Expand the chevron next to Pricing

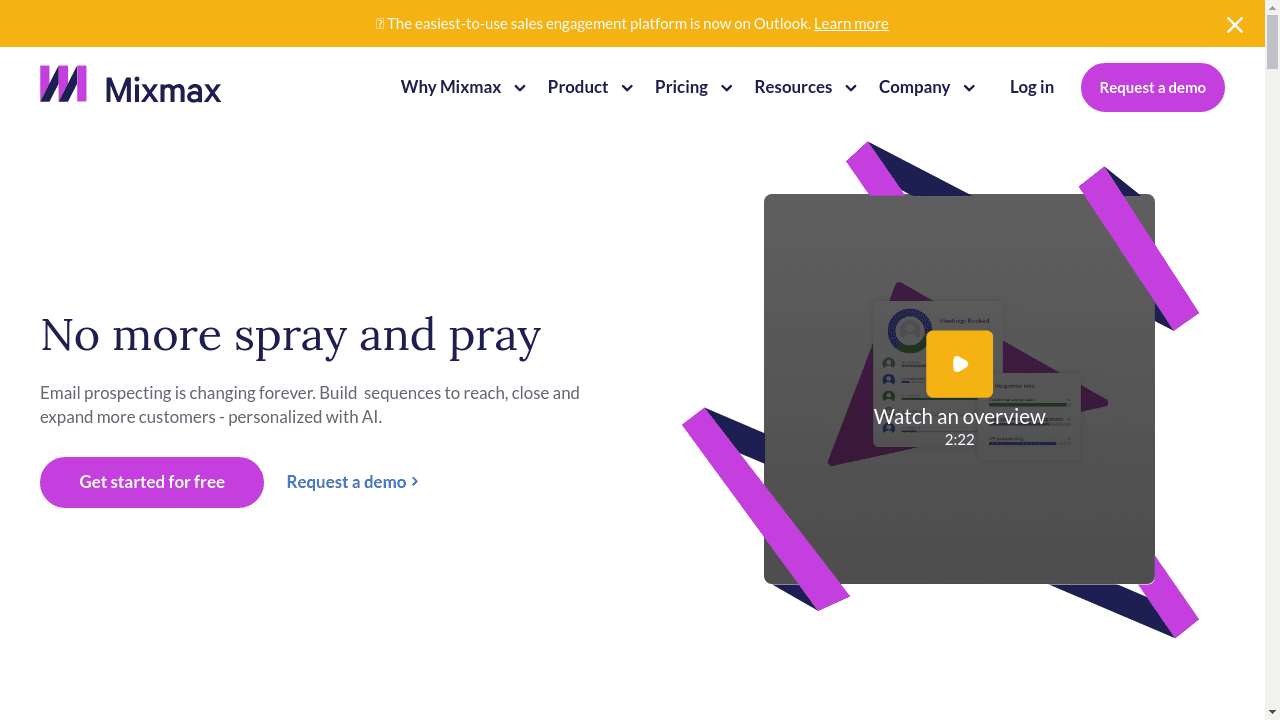(x=726, y=88)
